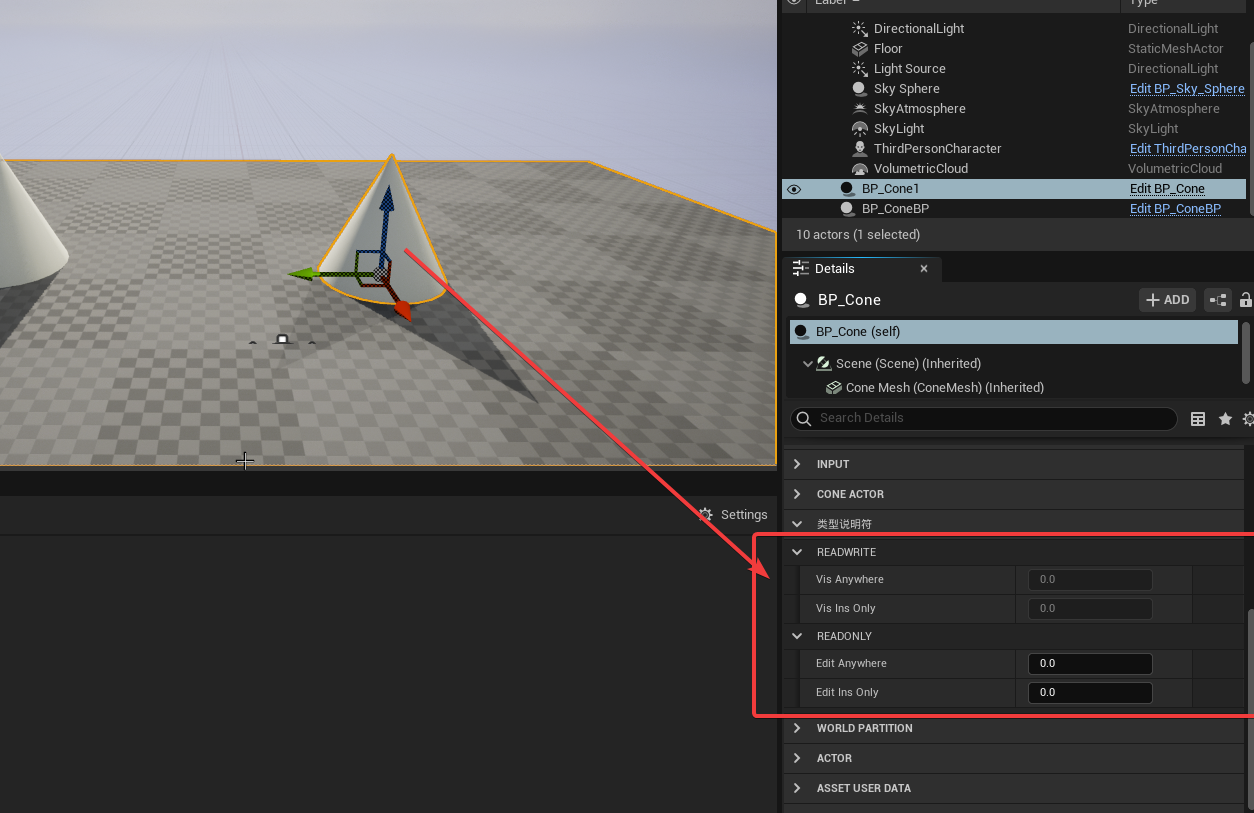Expand the ASSET USER DATA category

(797, 788)
